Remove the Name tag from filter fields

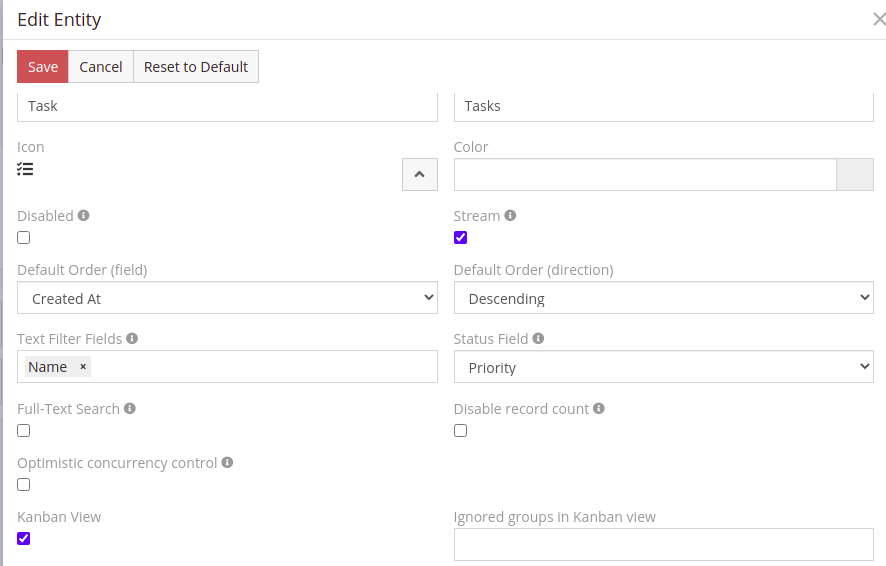pos(83,367)
